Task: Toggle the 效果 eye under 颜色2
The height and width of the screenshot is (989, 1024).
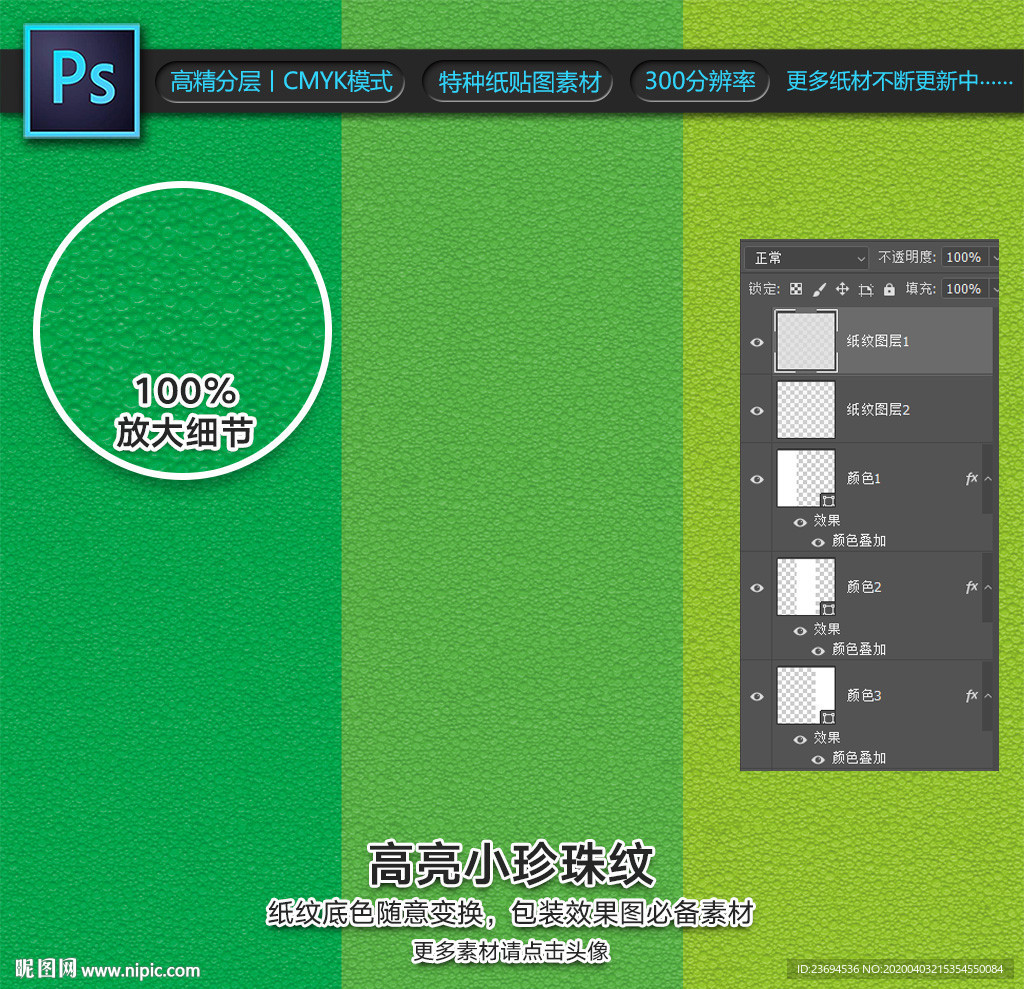Action: tap(800, 631)
